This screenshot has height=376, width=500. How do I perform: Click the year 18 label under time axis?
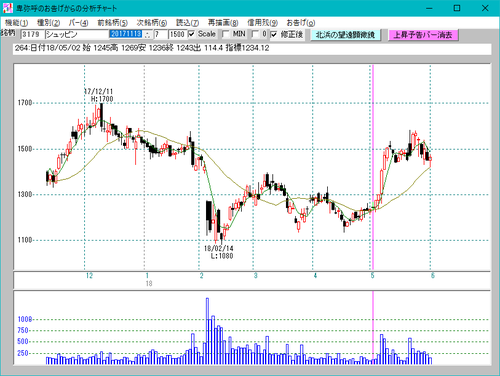149,284
